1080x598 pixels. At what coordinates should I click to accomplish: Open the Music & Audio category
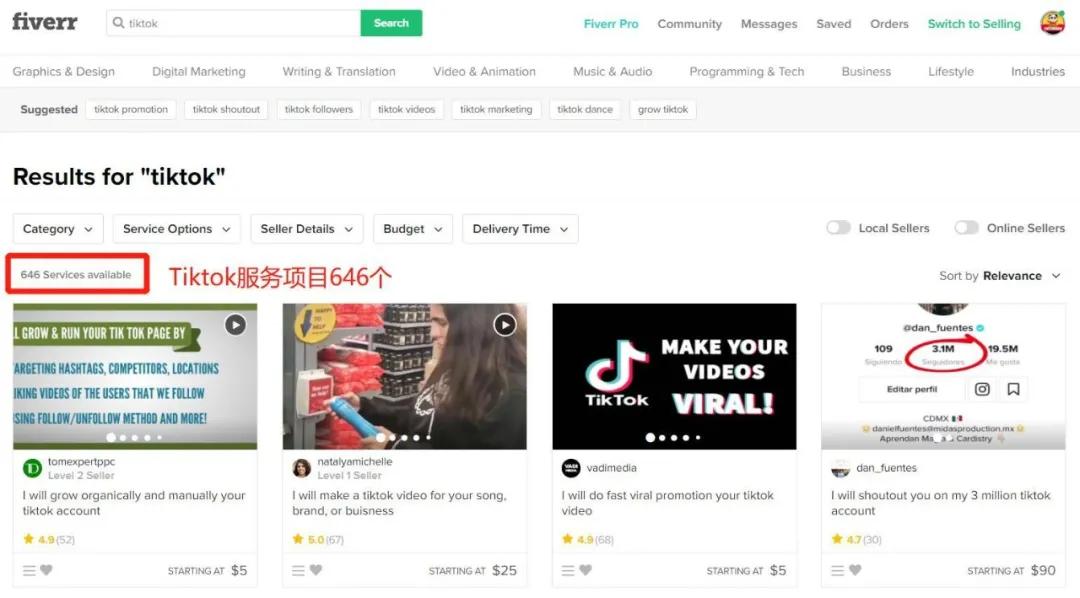612,71
